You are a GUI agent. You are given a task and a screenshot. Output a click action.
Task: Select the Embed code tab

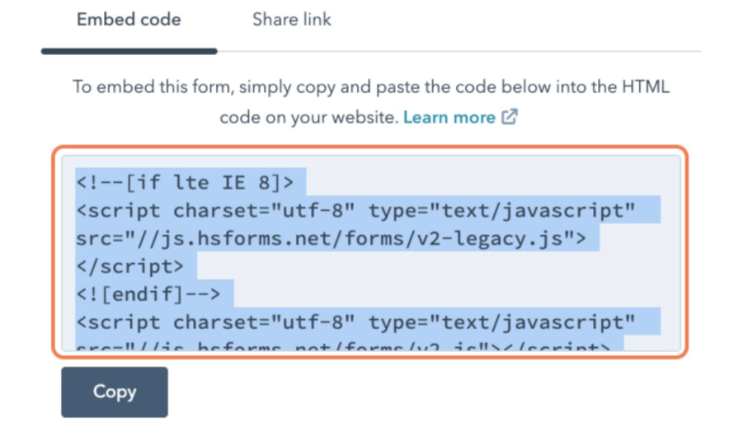click(x=128, y=20)
